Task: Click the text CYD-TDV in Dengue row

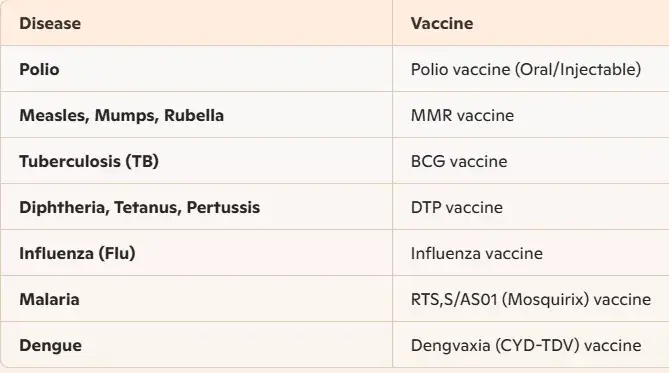Action: pyautogui.click(x=538, y=345)
